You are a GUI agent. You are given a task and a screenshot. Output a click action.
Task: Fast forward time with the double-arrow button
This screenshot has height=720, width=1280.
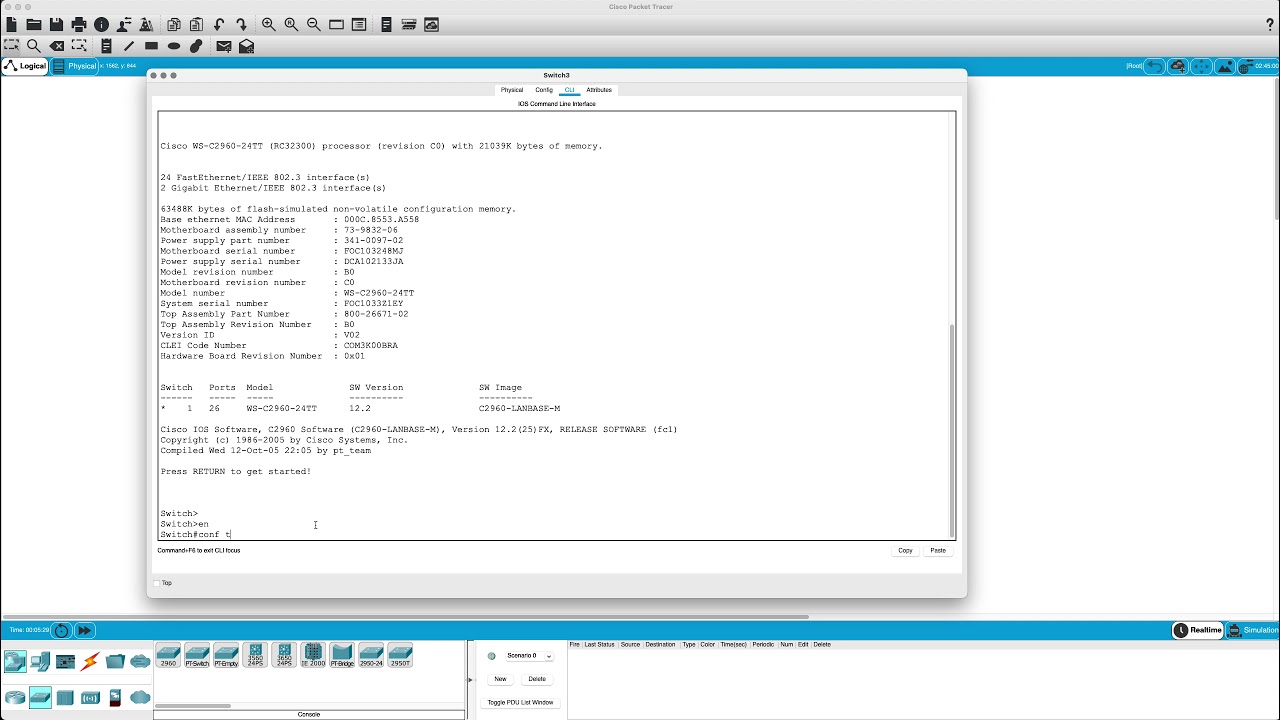pos(85,630)
